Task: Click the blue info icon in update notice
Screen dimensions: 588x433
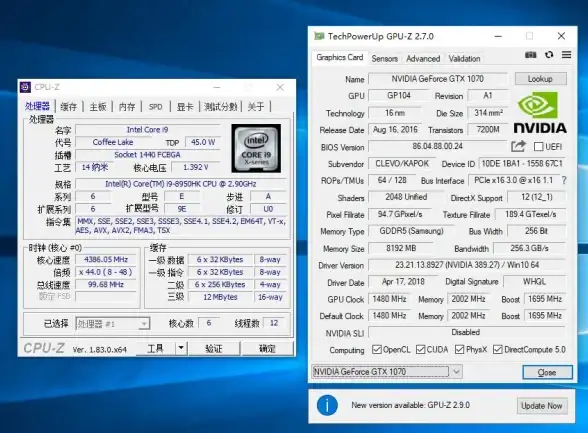Action: 327,406
